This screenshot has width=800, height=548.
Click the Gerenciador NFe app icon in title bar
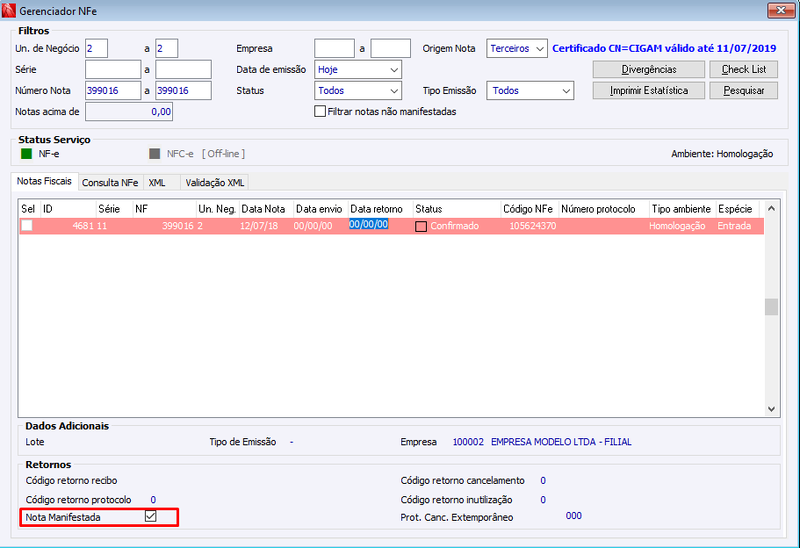(x=9, y=10)
